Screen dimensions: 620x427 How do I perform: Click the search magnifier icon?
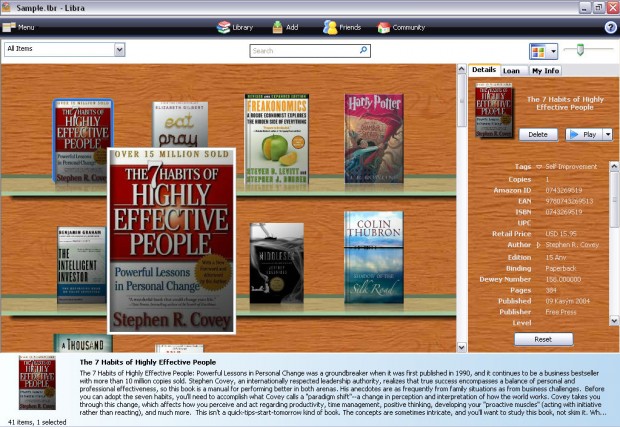pyautogui.click(x=363, y=50)
